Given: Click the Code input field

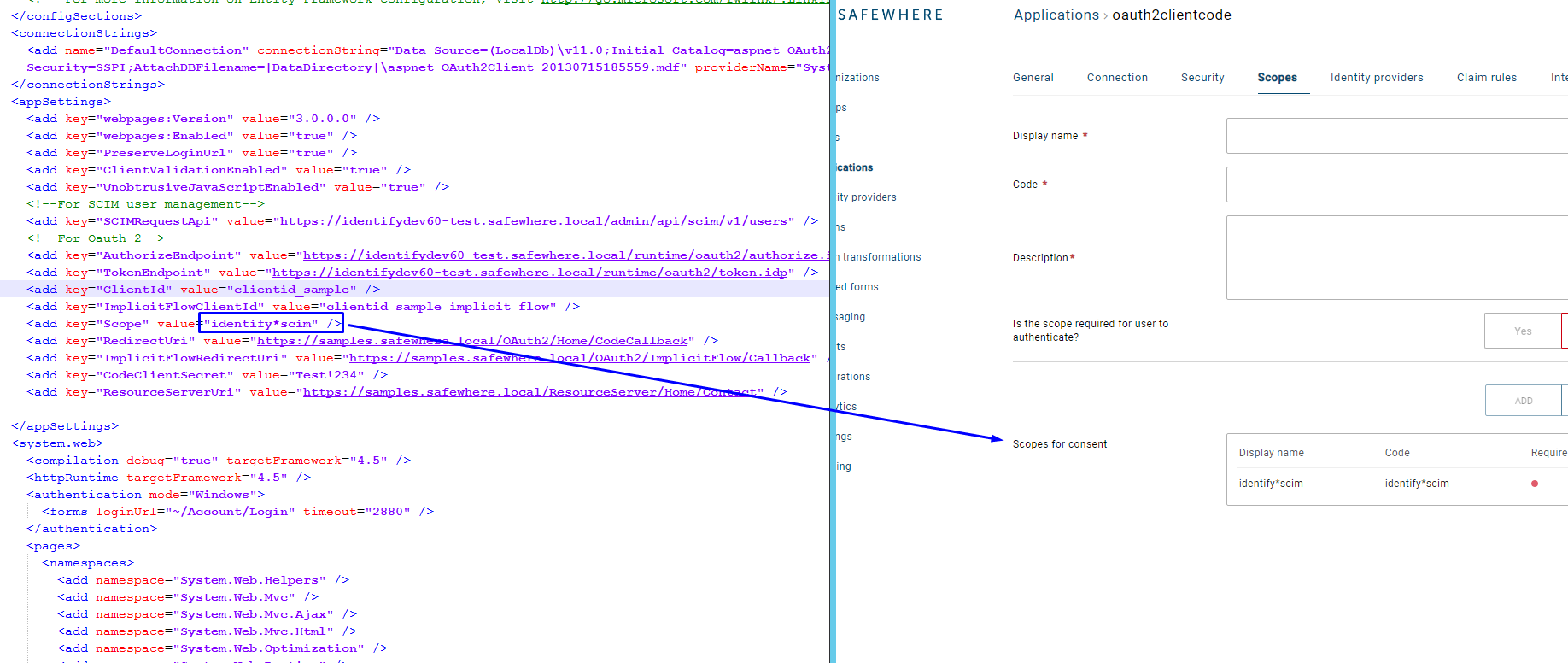Looking at the screenshot, I should (1397, 185).
